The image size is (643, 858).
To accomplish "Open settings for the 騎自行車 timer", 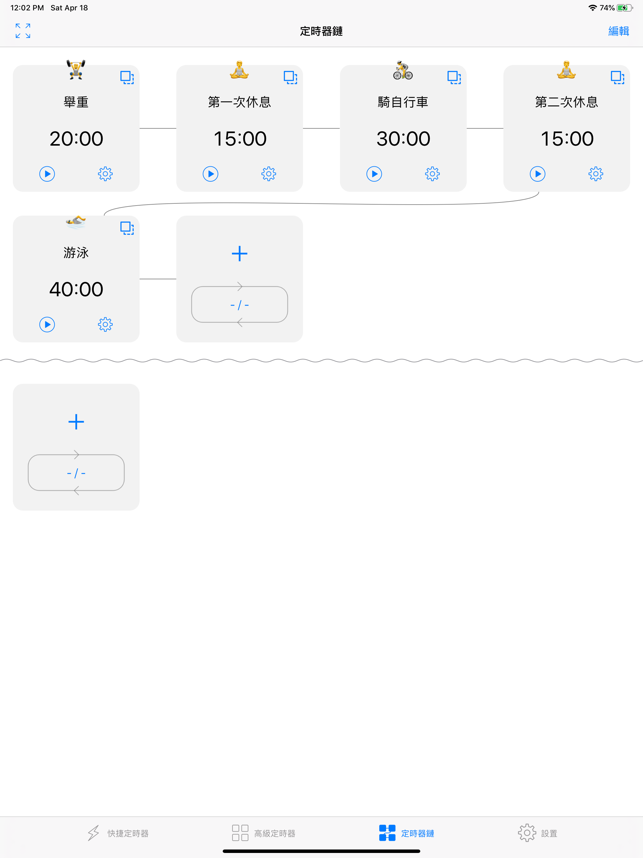I will (432, 173).
